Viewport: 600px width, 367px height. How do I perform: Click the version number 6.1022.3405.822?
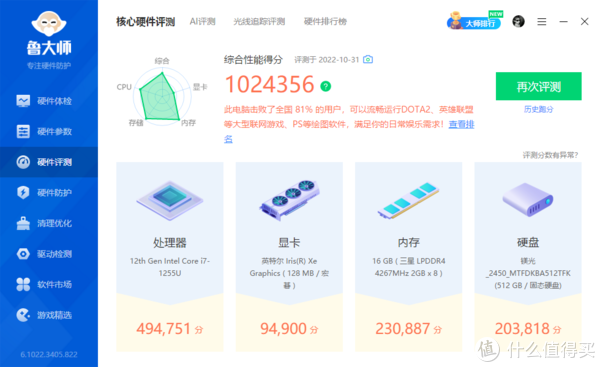[49, 355]
